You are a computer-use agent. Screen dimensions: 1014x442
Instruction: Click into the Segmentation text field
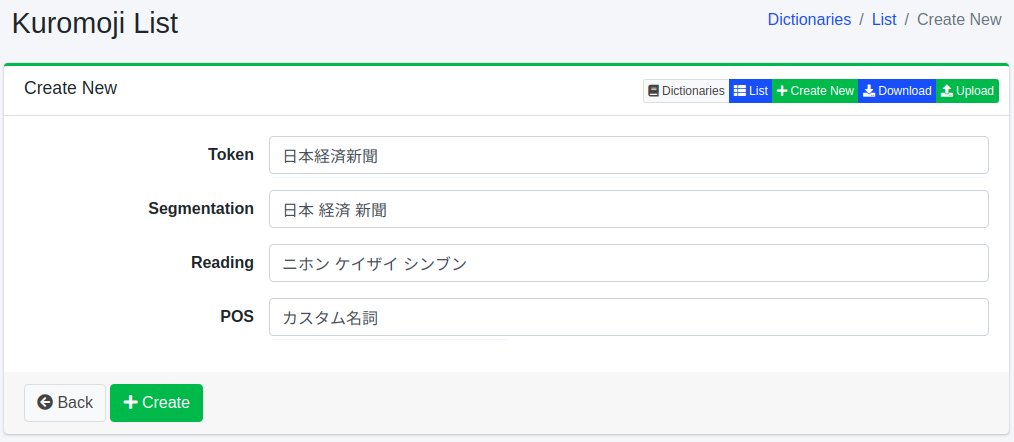pos(628,209)
